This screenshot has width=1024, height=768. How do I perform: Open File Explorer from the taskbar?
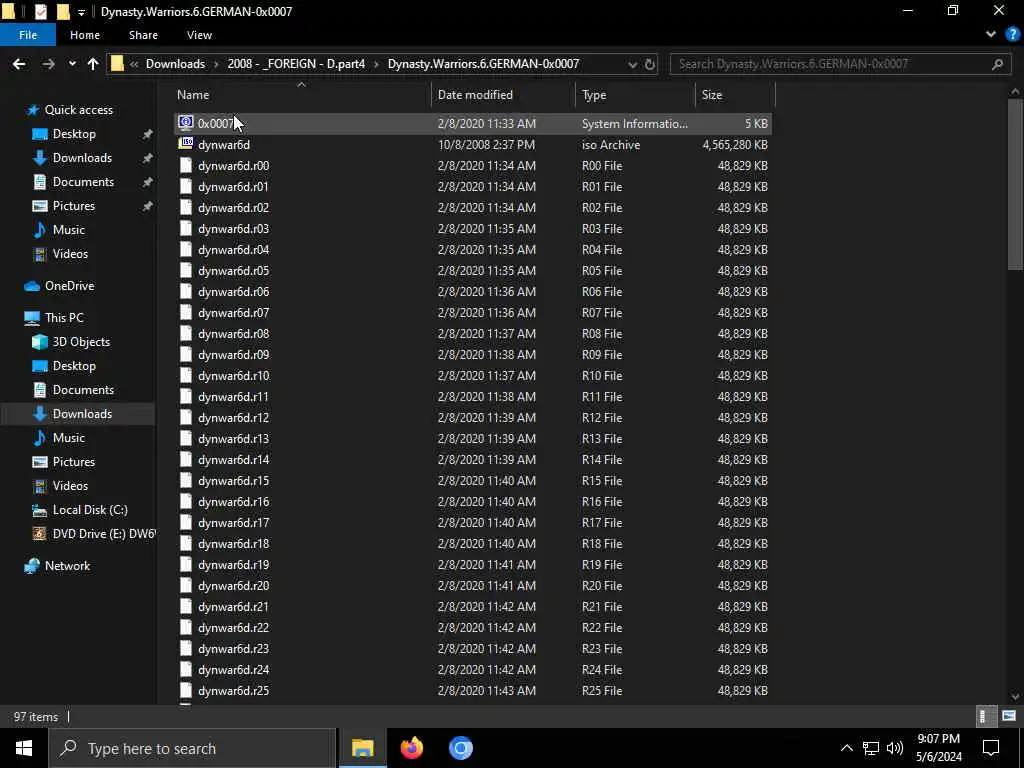[x=362, y=748]
